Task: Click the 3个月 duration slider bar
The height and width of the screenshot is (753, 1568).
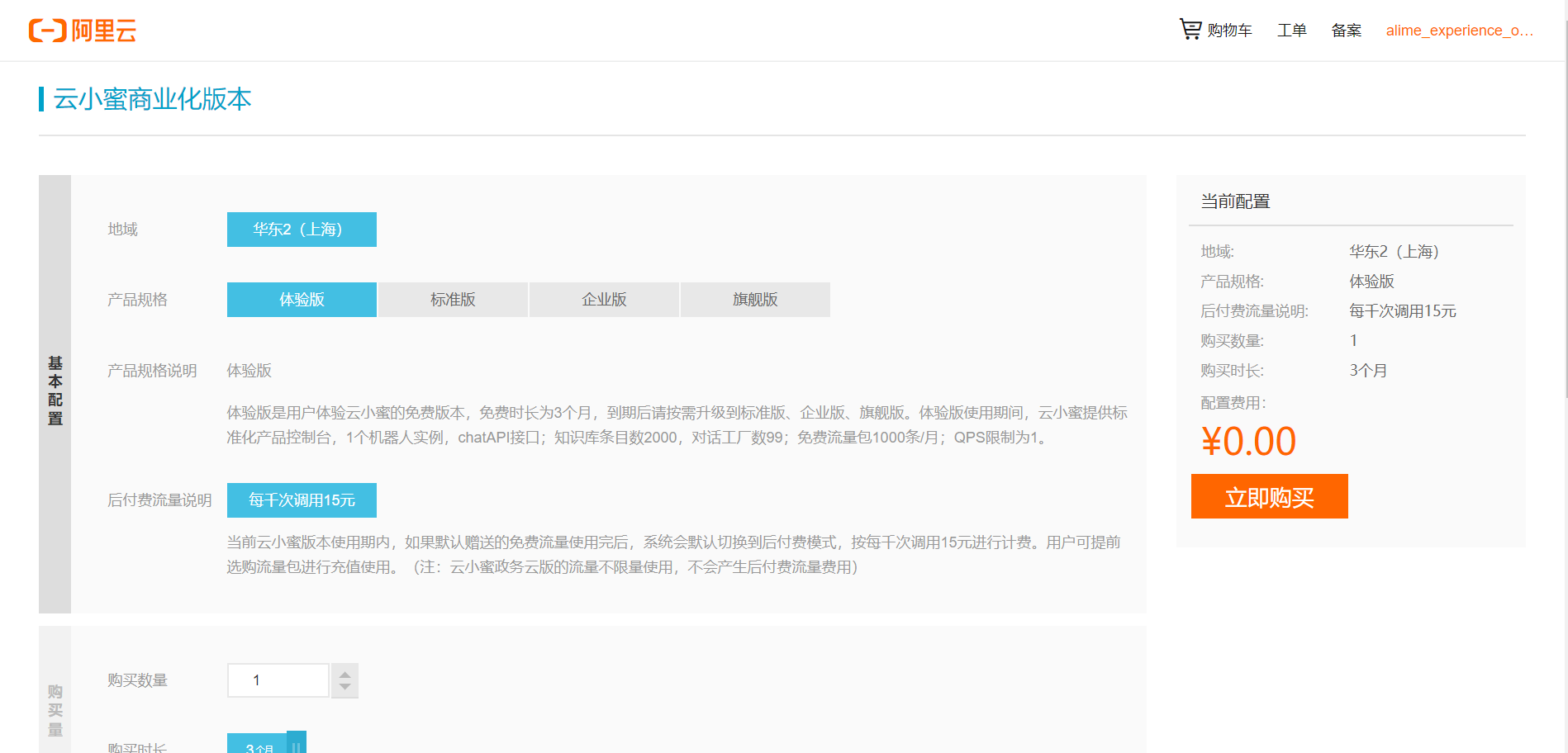Action: pos(258,743)
